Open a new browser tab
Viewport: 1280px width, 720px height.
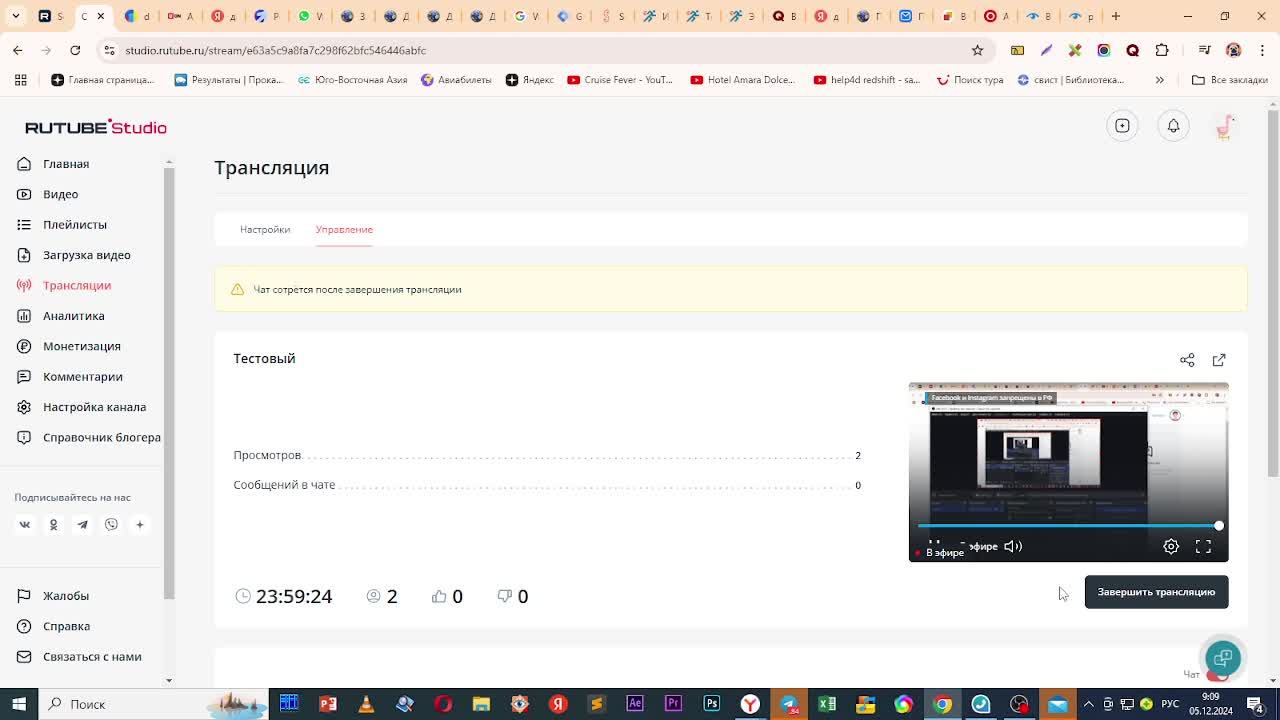1116,16
